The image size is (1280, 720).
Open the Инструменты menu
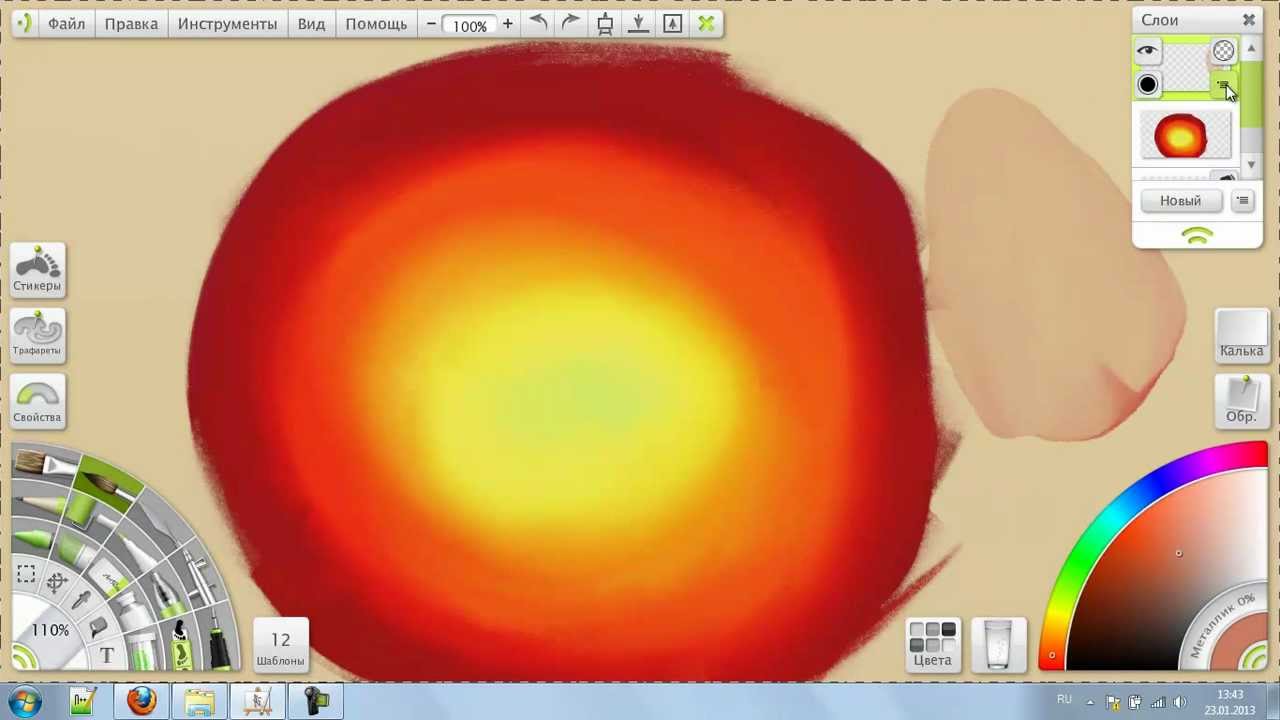tap(227, 23)
